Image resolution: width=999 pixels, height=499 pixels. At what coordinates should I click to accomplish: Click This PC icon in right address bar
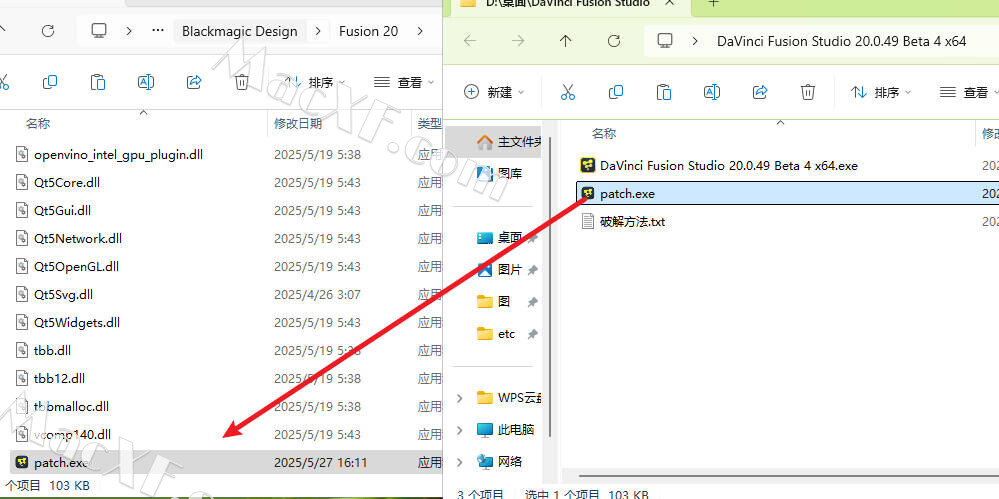tap(665, 41)
